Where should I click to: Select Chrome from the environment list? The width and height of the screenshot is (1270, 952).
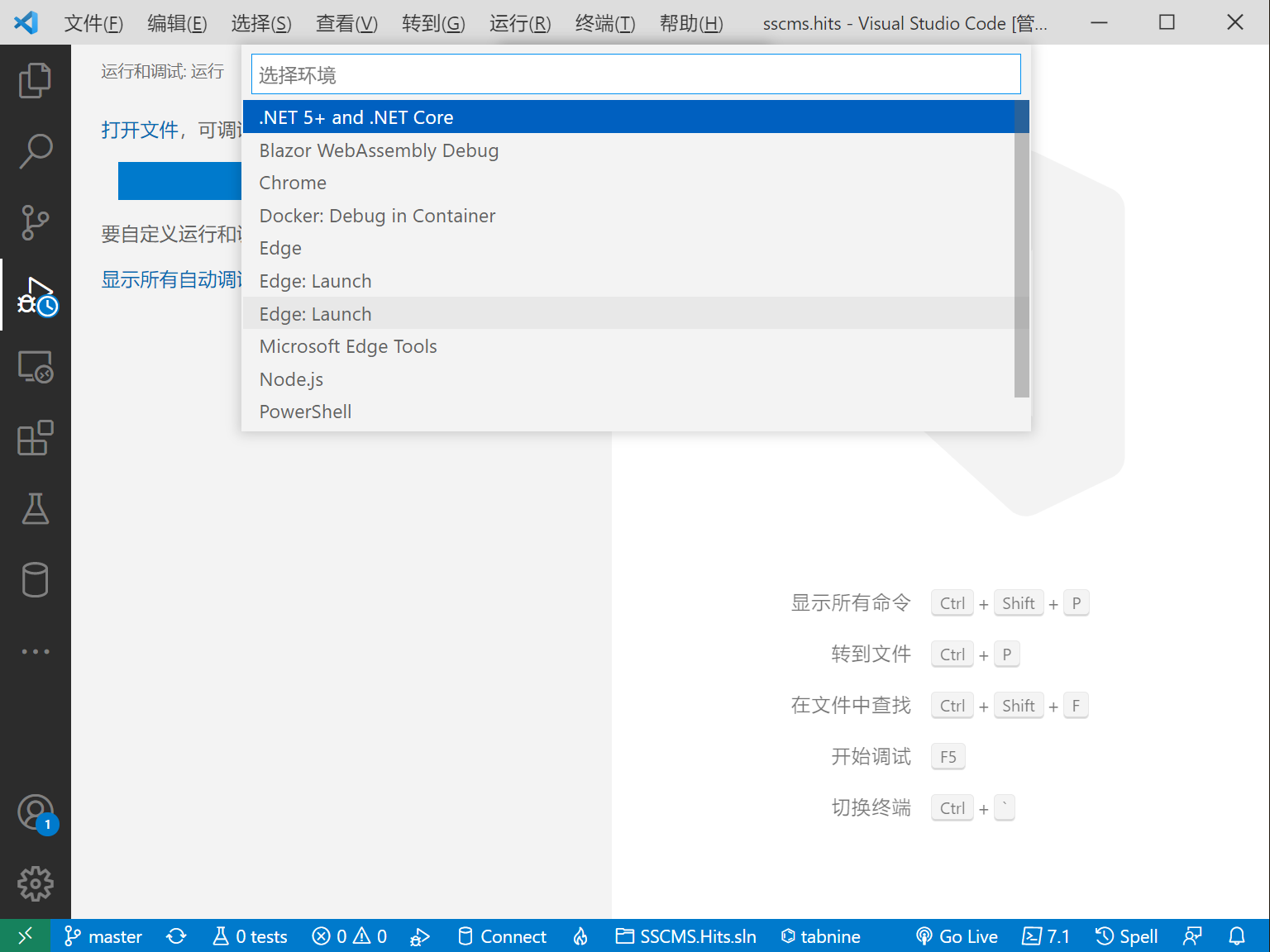point(293,182)
